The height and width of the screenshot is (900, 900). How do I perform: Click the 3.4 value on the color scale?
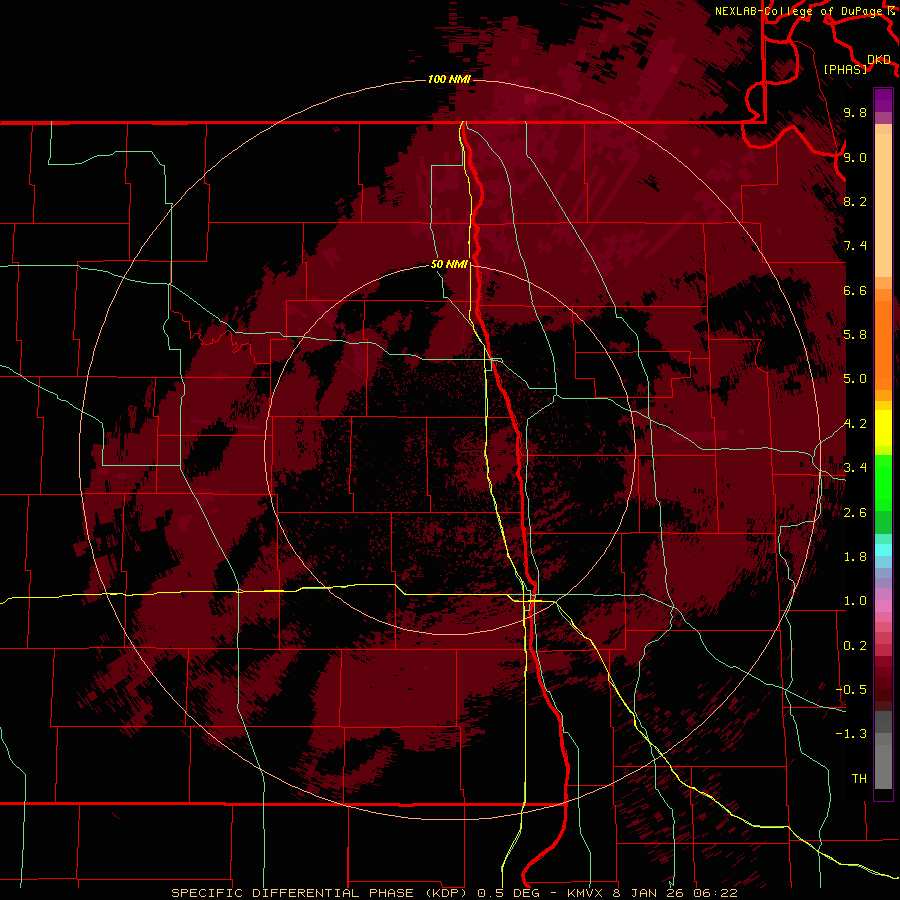855,468
